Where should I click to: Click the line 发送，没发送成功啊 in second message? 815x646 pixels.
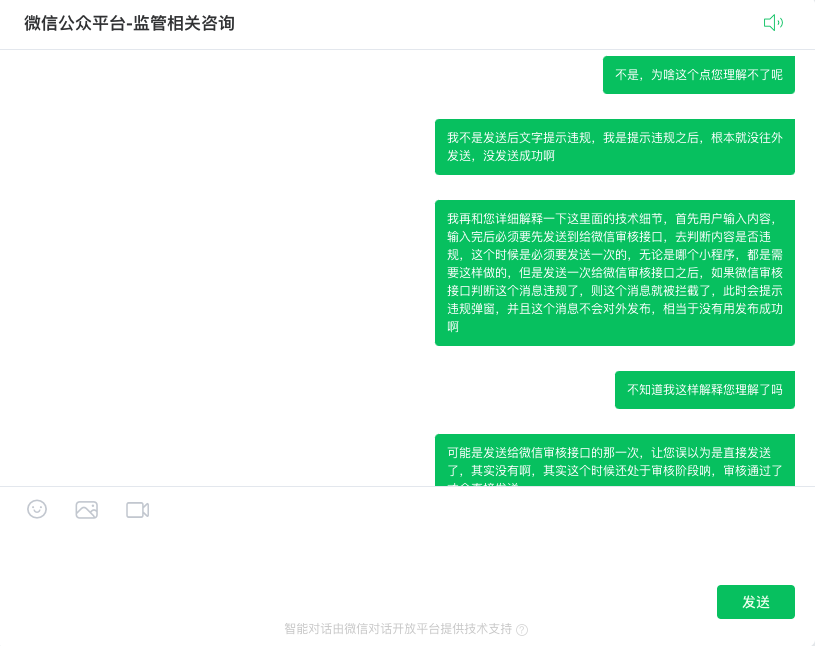[501, 156]
